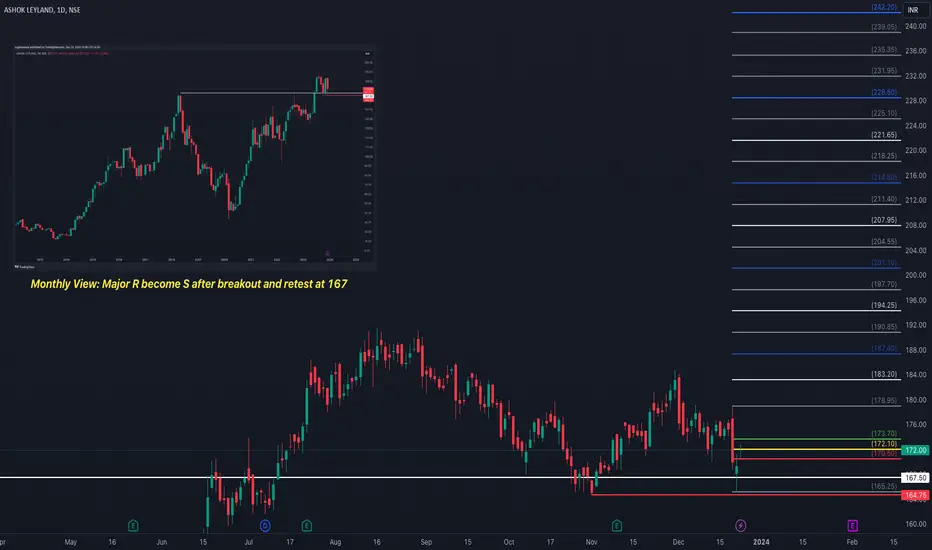This screenshot has width=932, height=550.
Task: Click the Nov label on the time axis
Action: [591, 542]
